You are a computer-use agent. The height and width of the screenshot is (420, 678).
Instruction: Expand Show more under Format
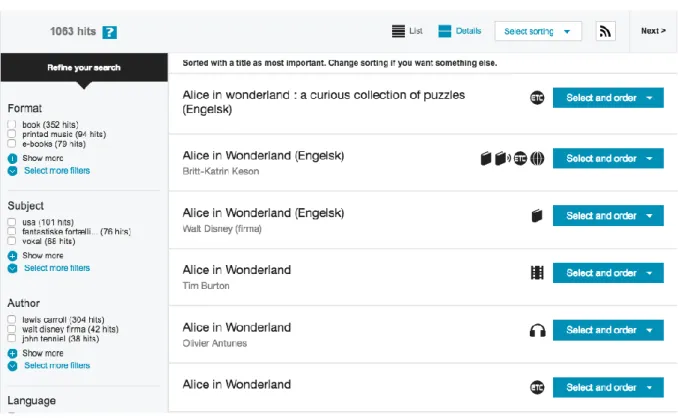pos(43,158)
